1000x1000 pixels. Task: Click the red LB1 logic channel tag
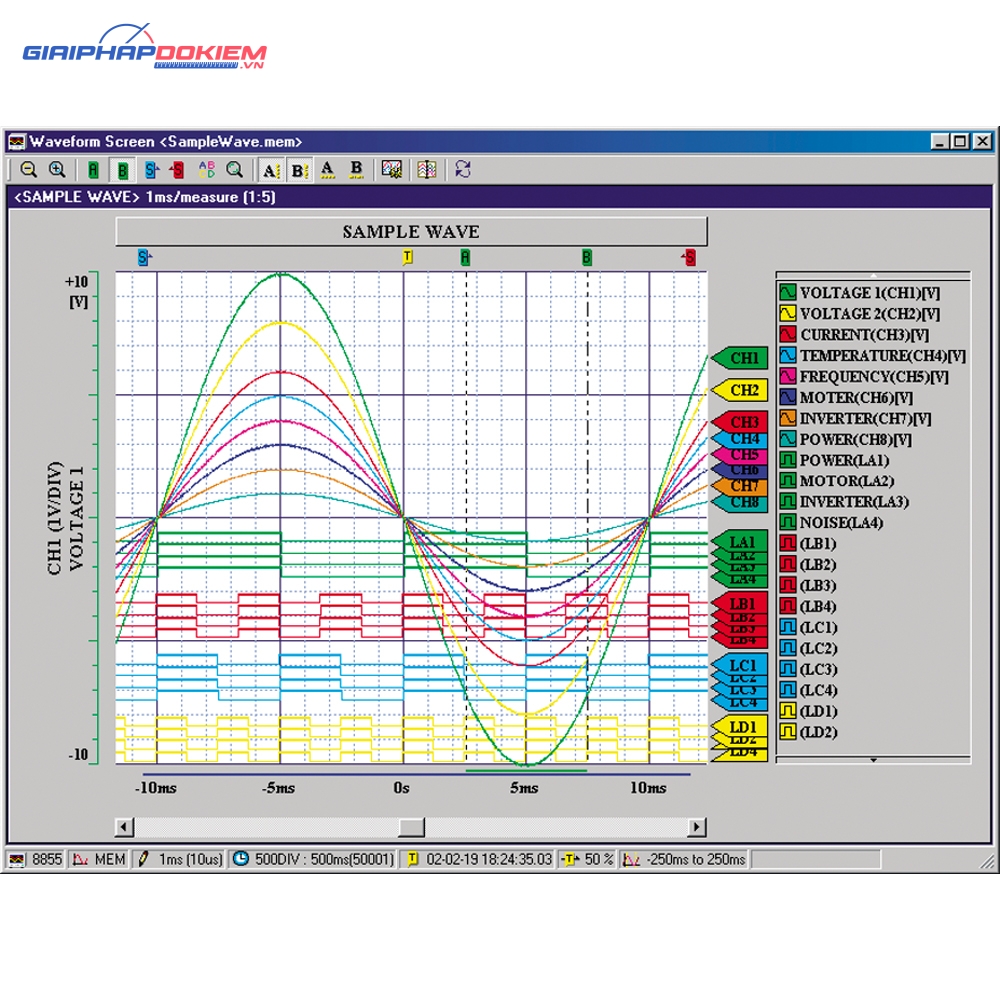point(740,603)
